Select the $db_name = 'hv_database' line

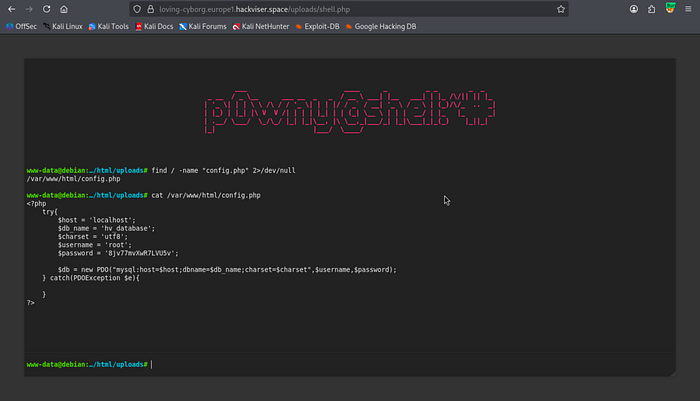tap(106, 229)
